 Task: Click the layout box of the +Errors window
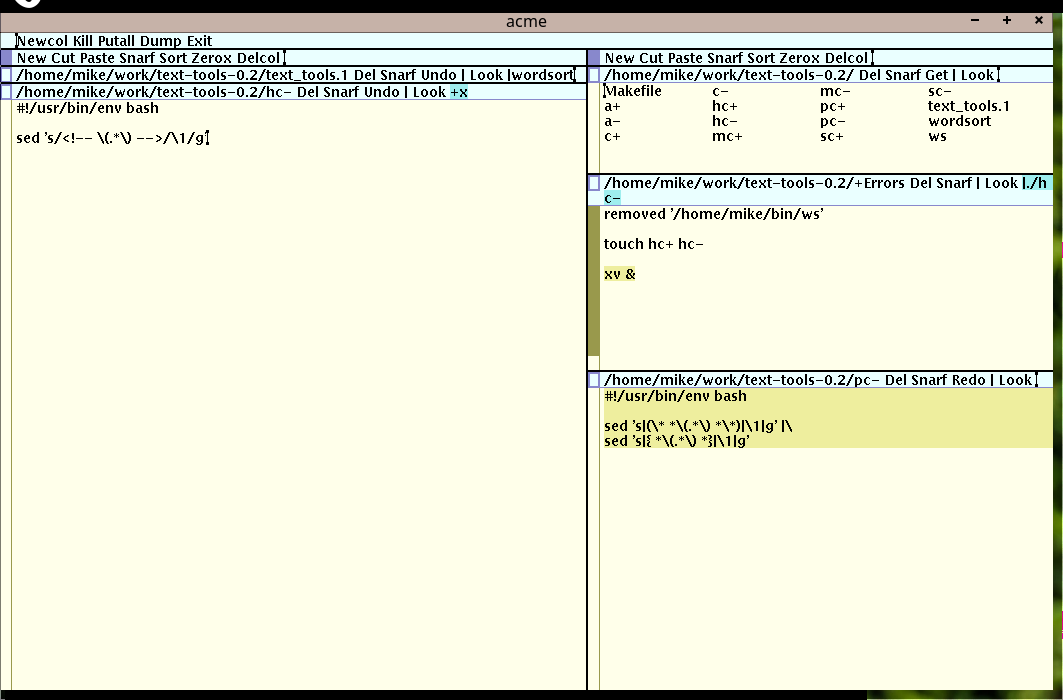[594, 183]
